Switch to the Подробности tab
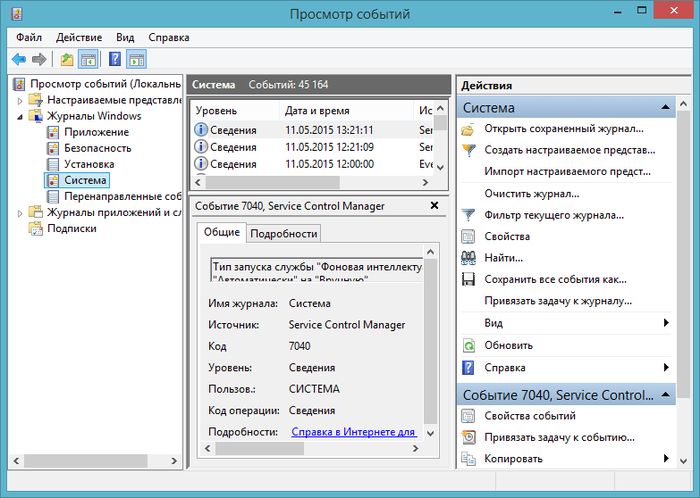 [x=284, y=233]
